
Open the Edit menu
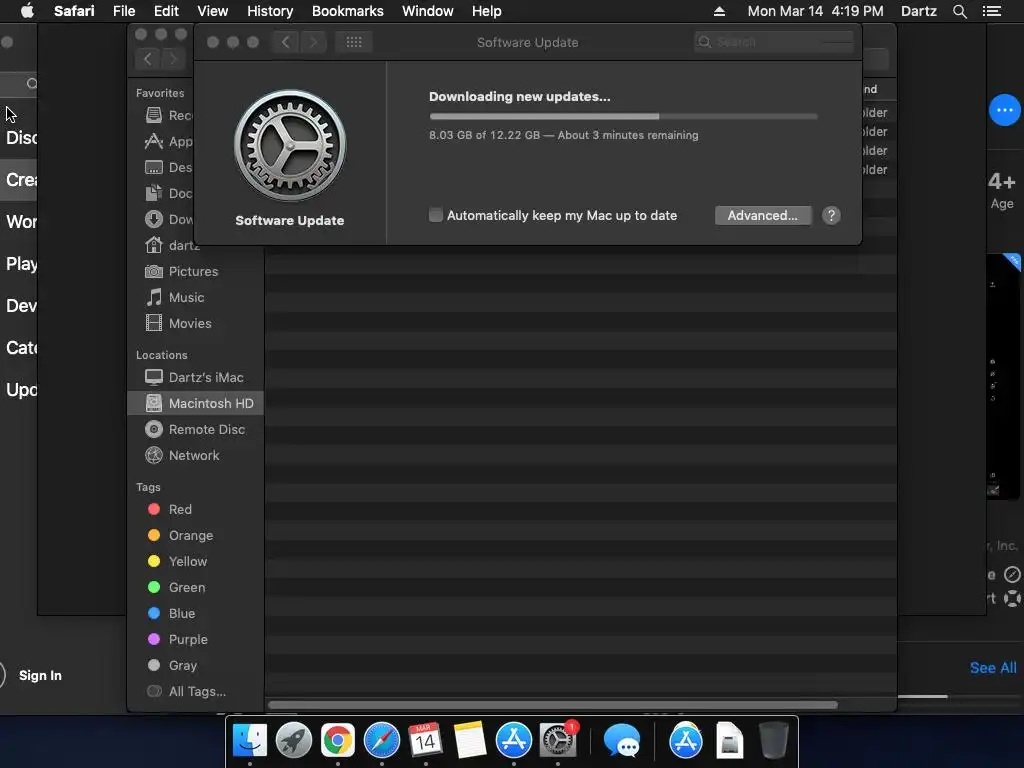166,11
